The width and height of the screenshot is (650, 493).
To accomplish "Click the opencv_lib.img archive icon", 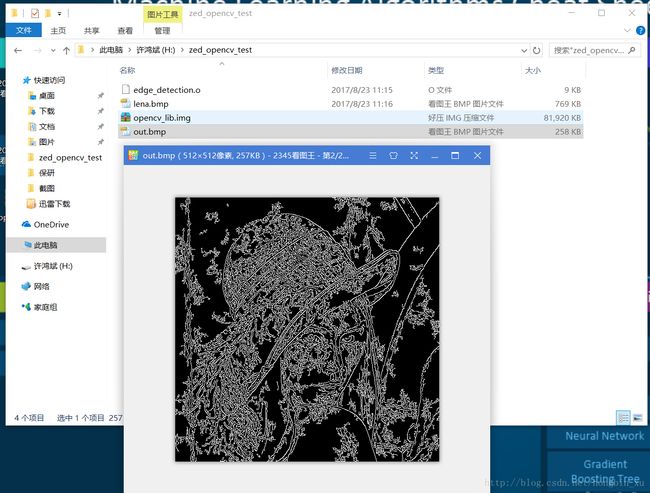I will pos(126,117).
